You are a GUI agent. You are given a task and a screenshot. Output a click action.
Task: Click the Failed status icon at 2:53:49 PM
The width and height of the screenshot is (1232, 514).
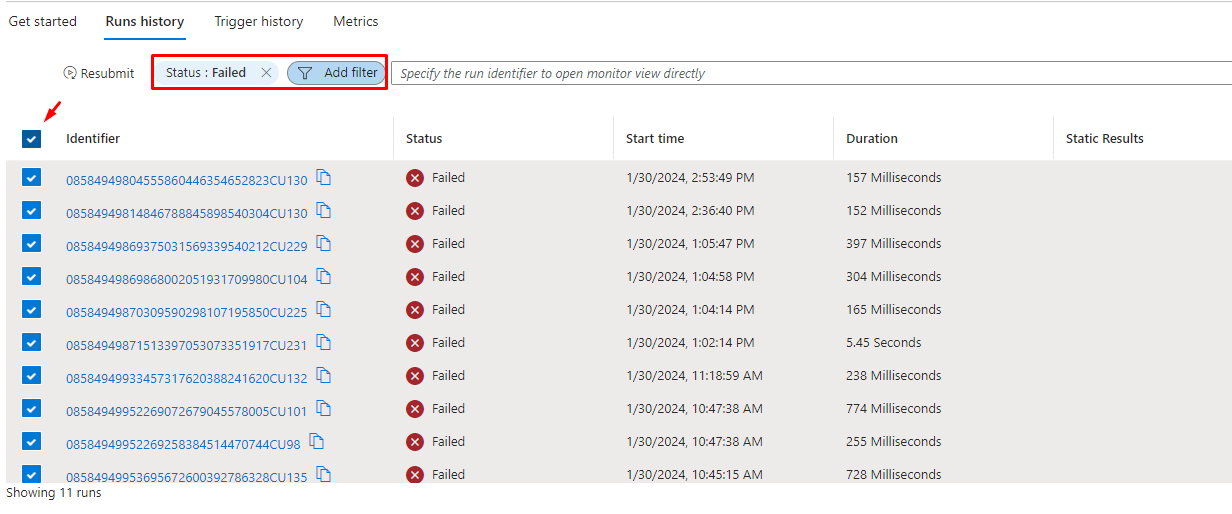point(415,178)
